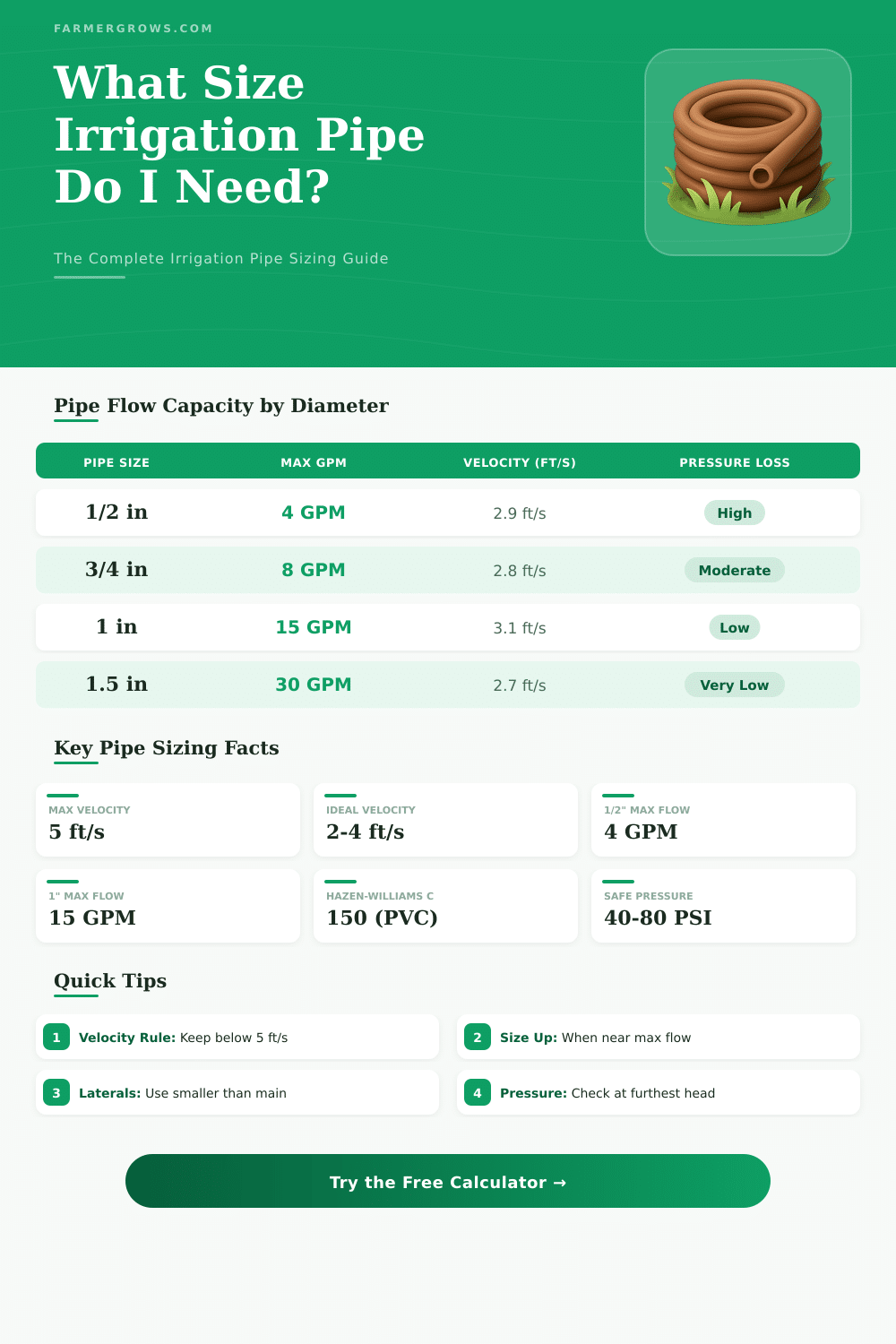
Task: Toggle the High pressure loss badge
Action: pyautogui.click(x=734, y=513)
